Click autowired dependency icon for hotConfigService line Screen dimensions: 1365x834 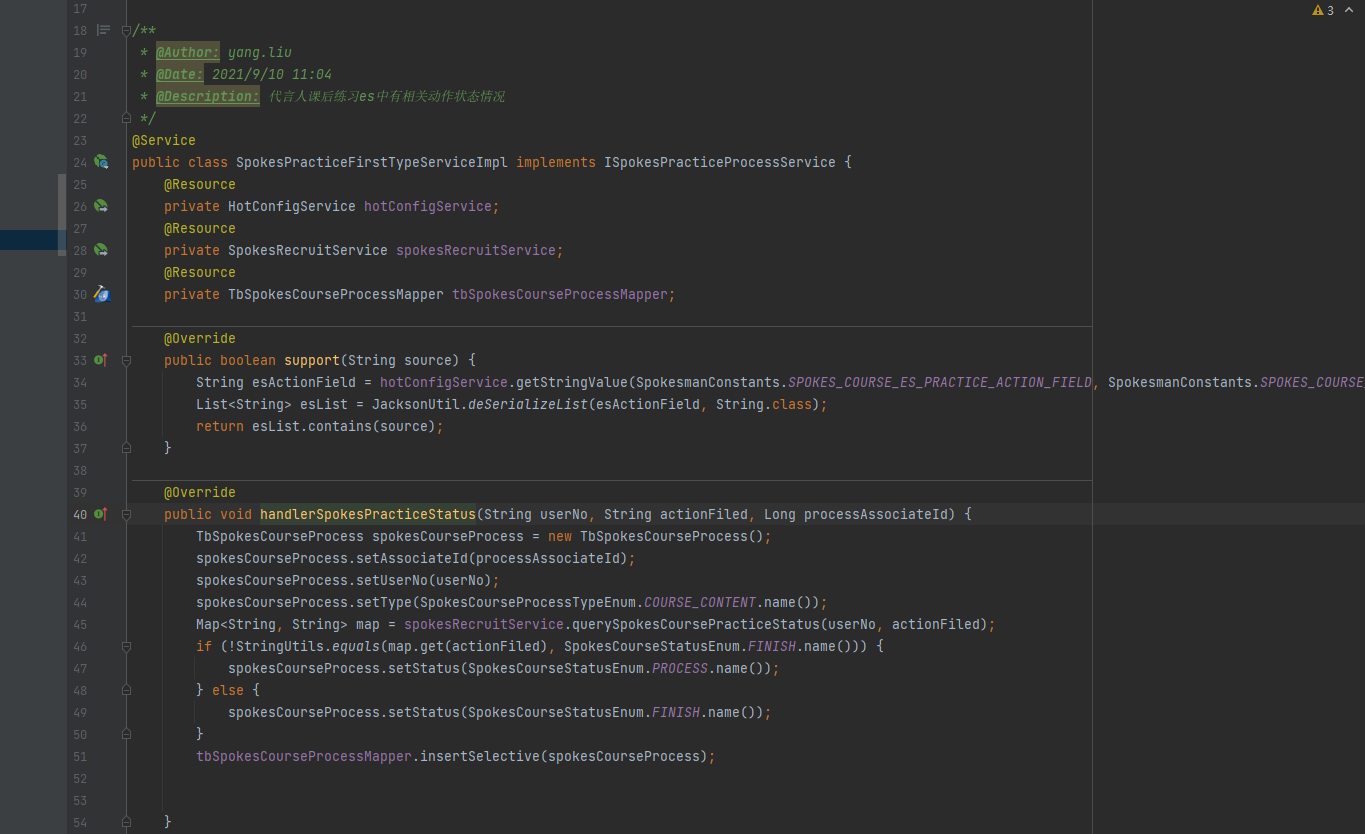click(101, 206)
